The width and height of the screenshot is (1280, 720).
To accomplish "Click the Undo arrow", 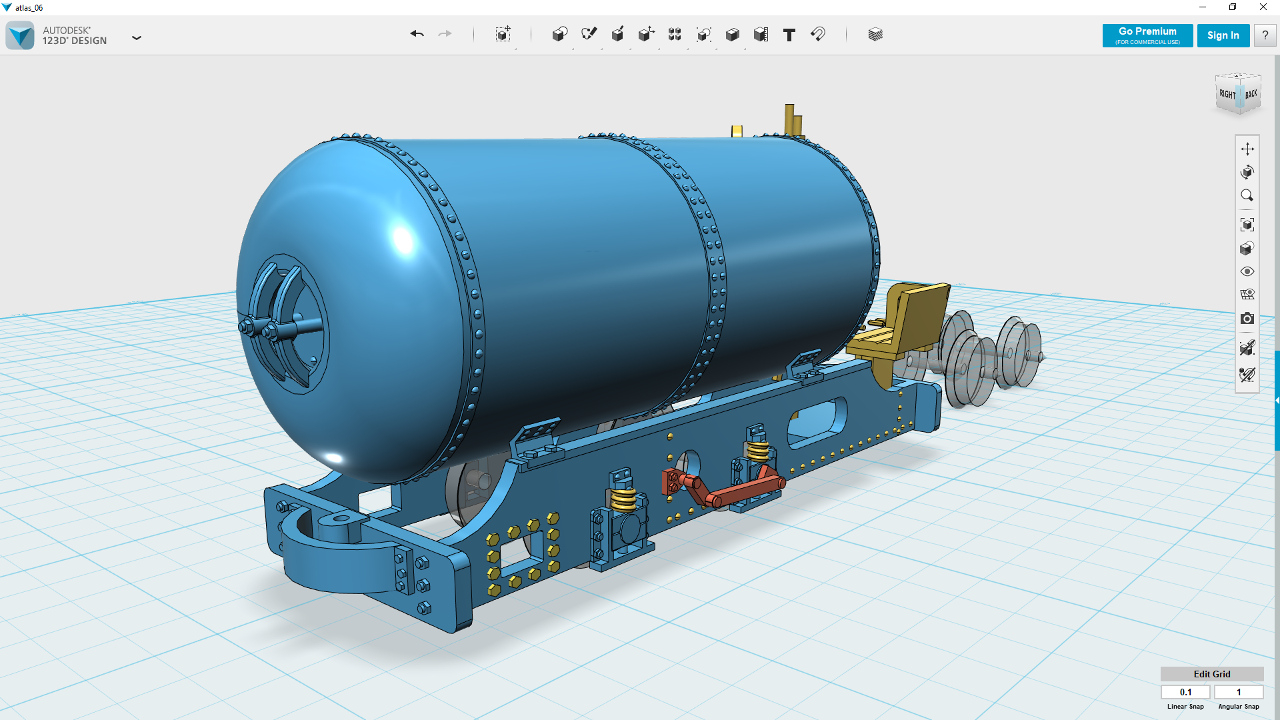I will (417, 34).
